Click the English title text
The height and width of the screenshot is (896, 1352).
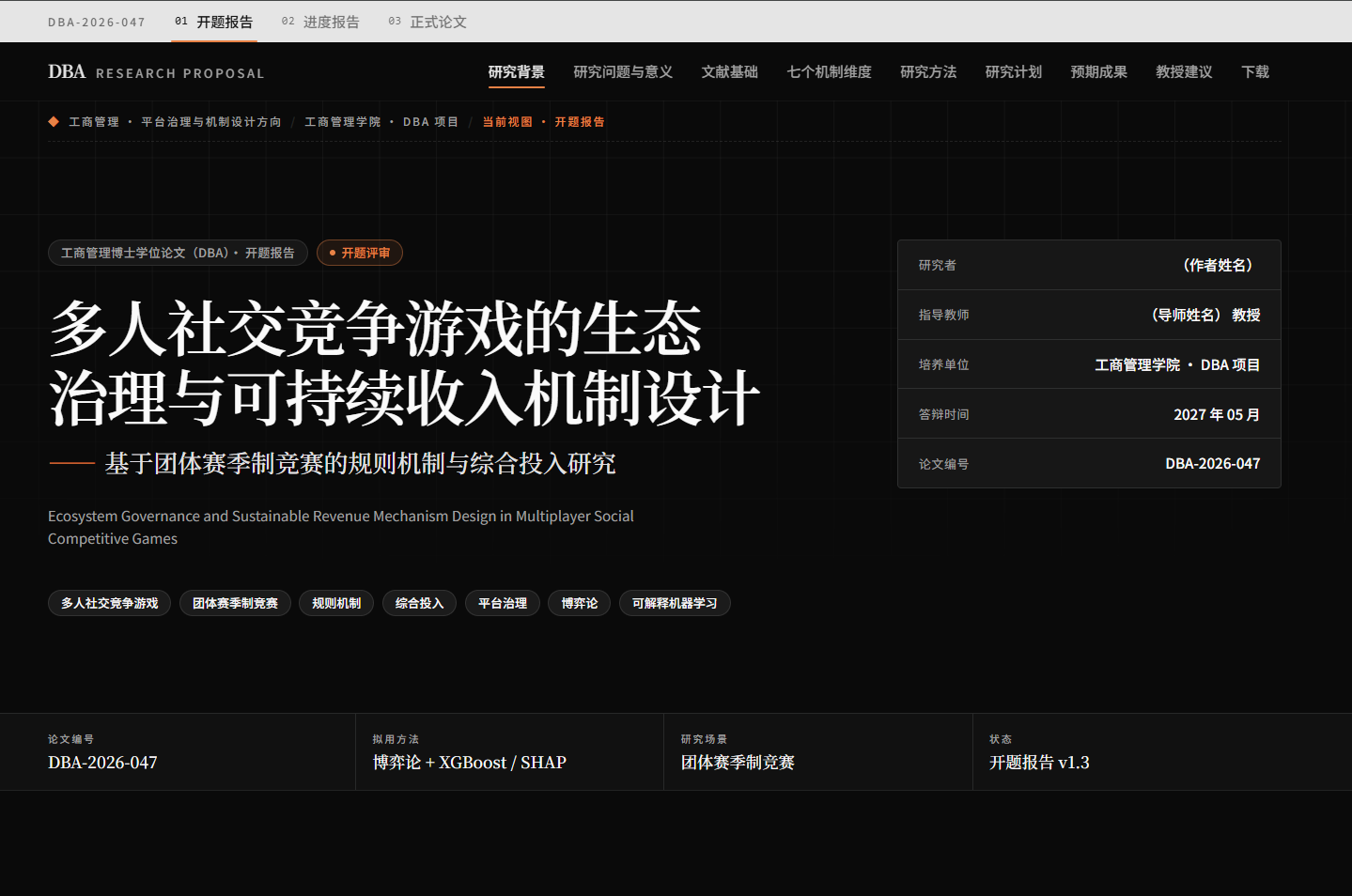pyautogui.click(x=341, y=527)
